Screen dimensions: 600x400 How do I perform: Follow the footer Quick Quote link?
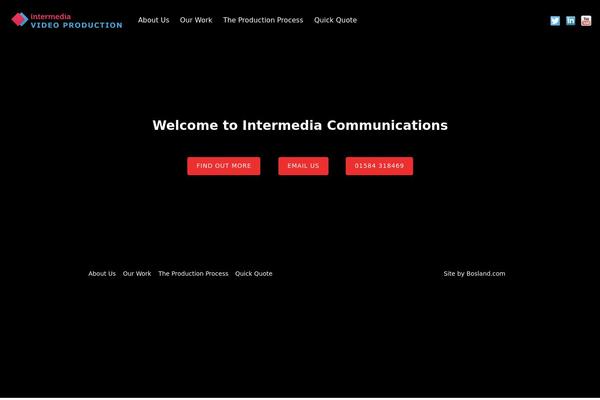[253, 274]
